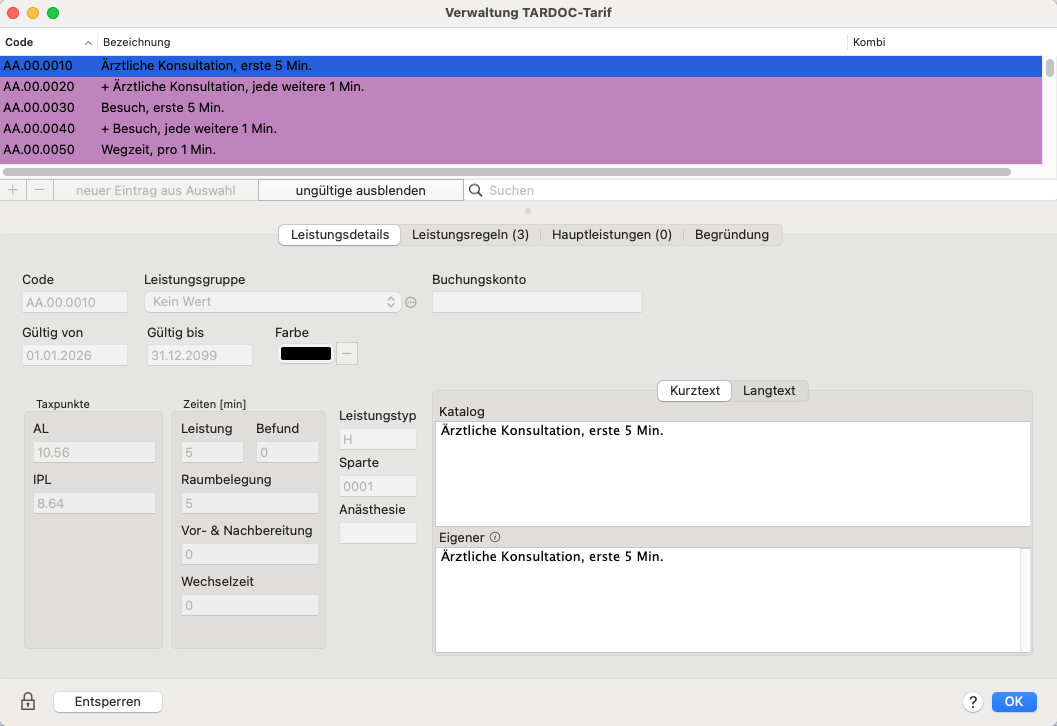1057x726 pixels.
Task: Open the Leistungsregeln (3) tab
Action: 470,235
